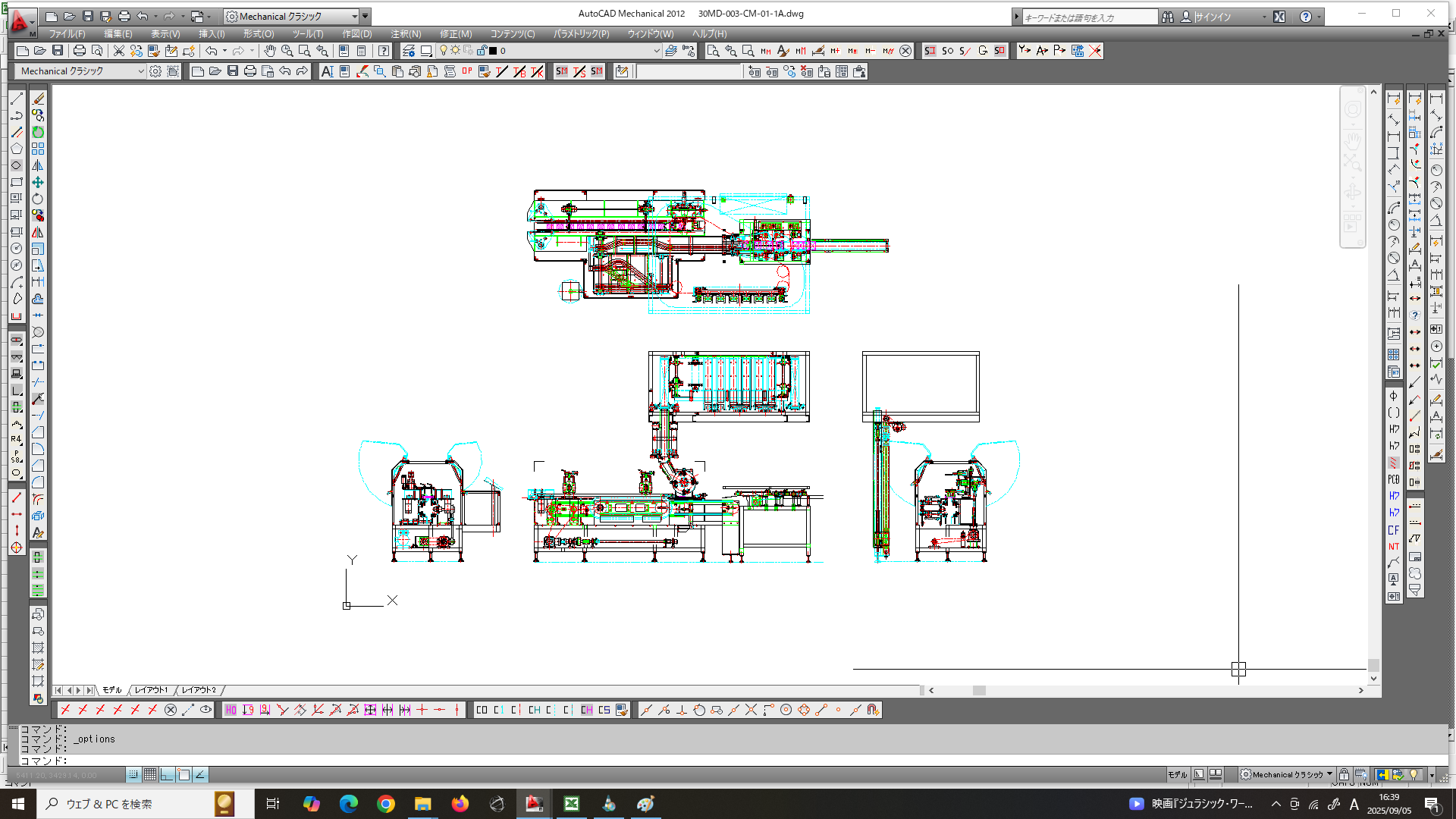Click the モデル button in status bar

(1177, 774)
